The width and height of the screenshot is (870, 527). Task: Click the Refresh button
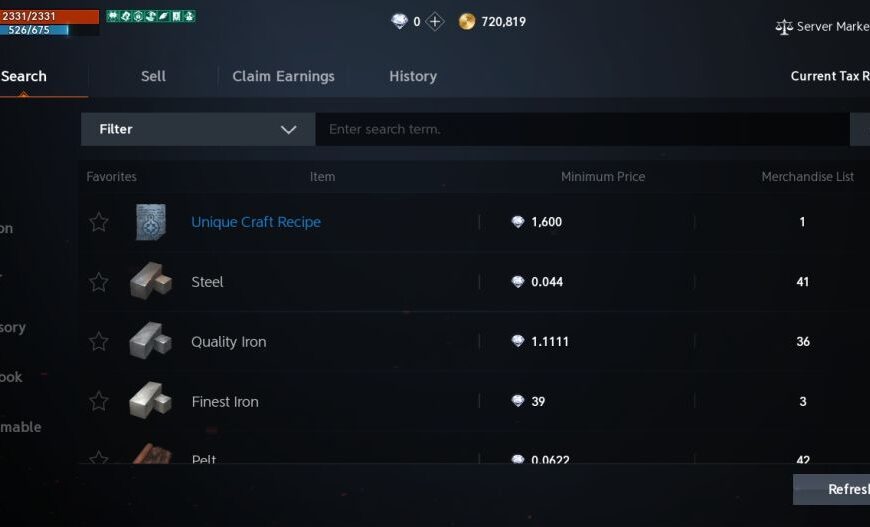coord(835,489)
